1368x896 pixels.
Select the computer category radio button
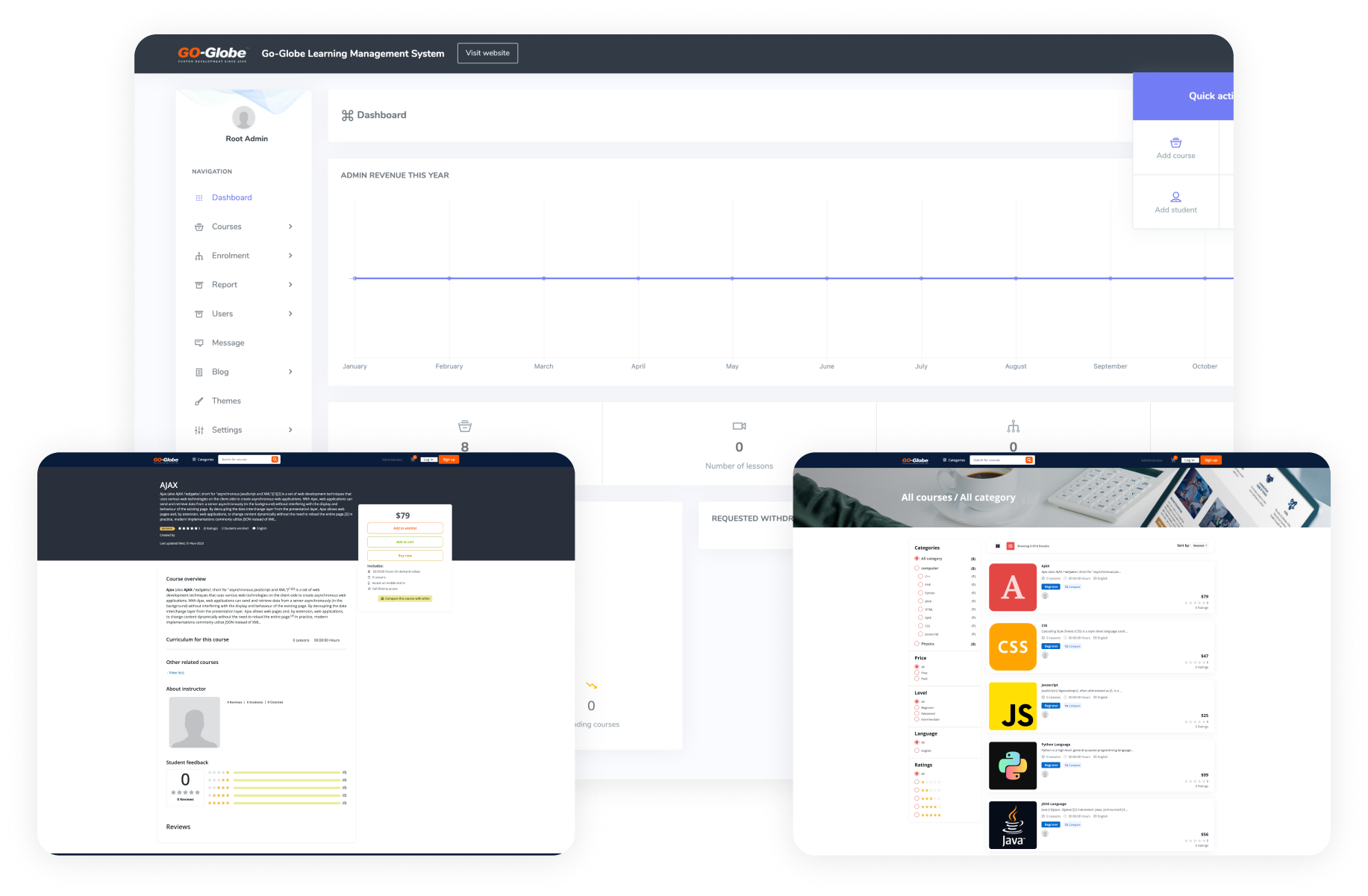click(916, 568)
